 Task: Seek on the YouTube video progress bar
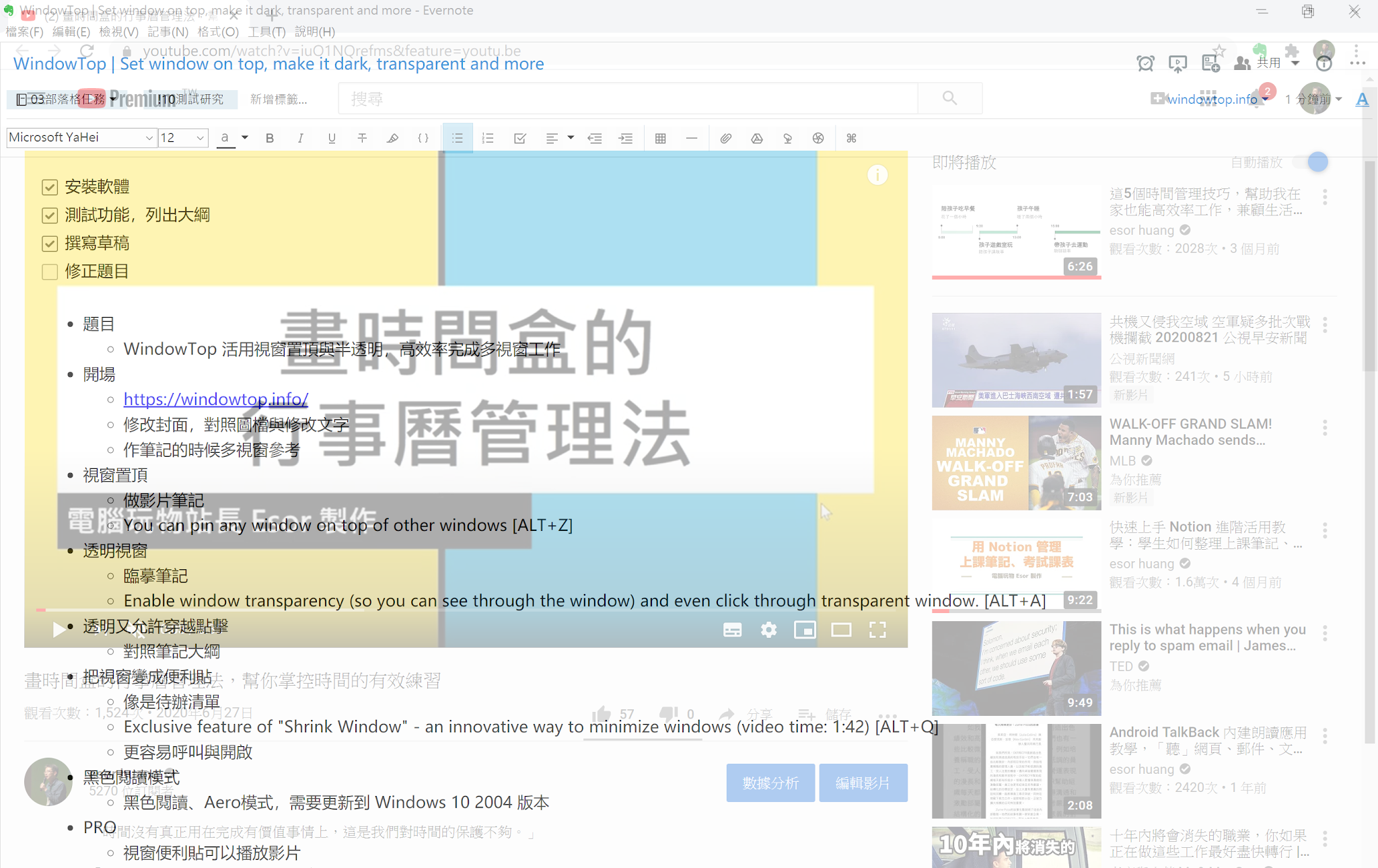click(x=466, y=610)
